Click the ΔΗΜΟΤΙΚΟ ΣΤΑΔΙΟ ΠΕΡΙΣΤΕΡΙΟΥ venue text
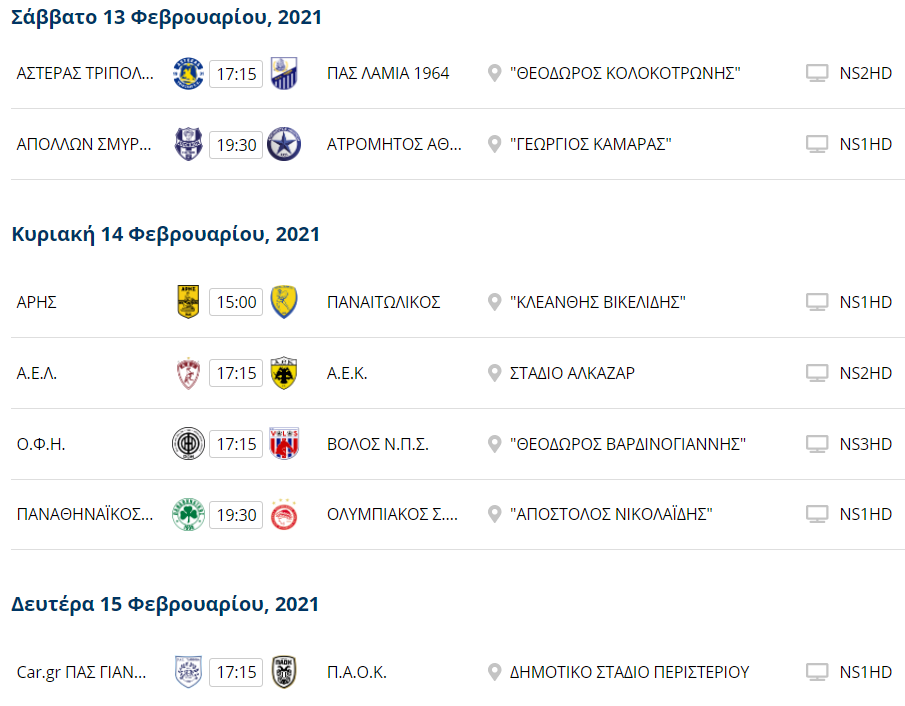Screen dimensions: 905x706 [629, 672]
